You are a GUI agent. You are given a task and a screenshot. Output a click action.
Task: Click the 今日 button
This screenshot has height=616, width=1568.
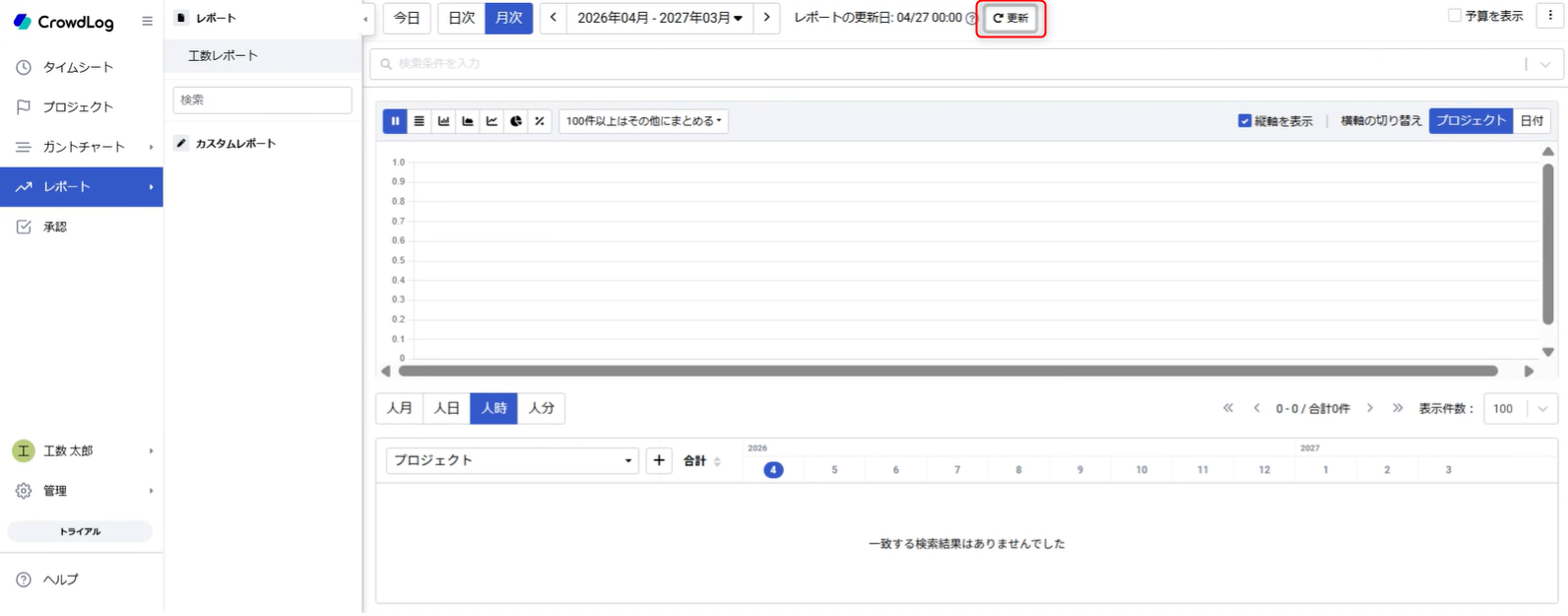click(x=407, y=18)
